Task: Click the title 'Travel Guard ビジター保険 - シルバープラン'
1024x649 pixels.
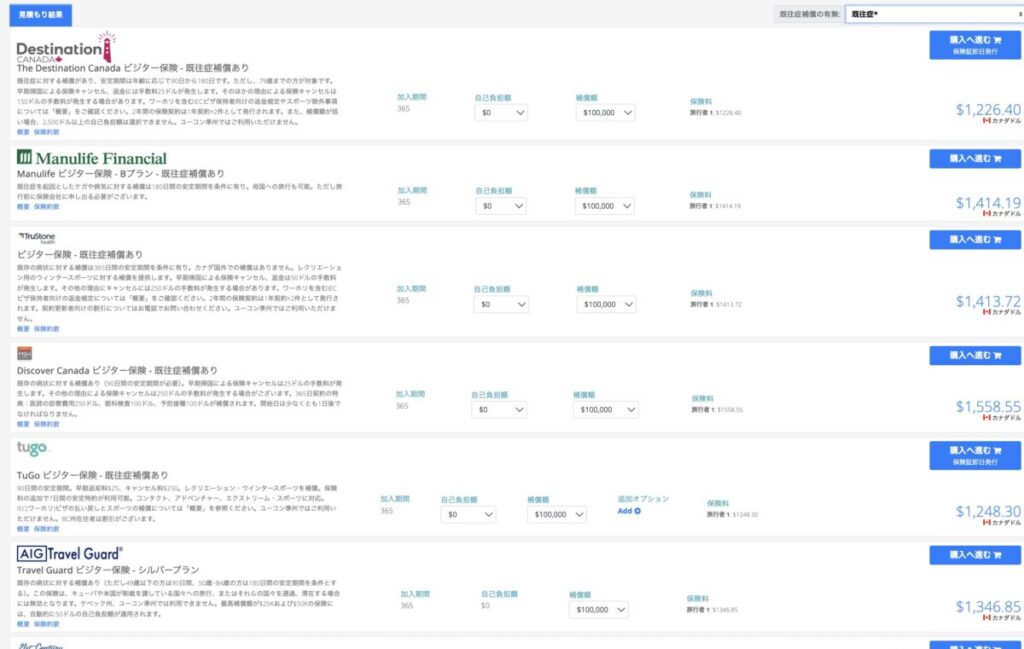Action: 108,570
